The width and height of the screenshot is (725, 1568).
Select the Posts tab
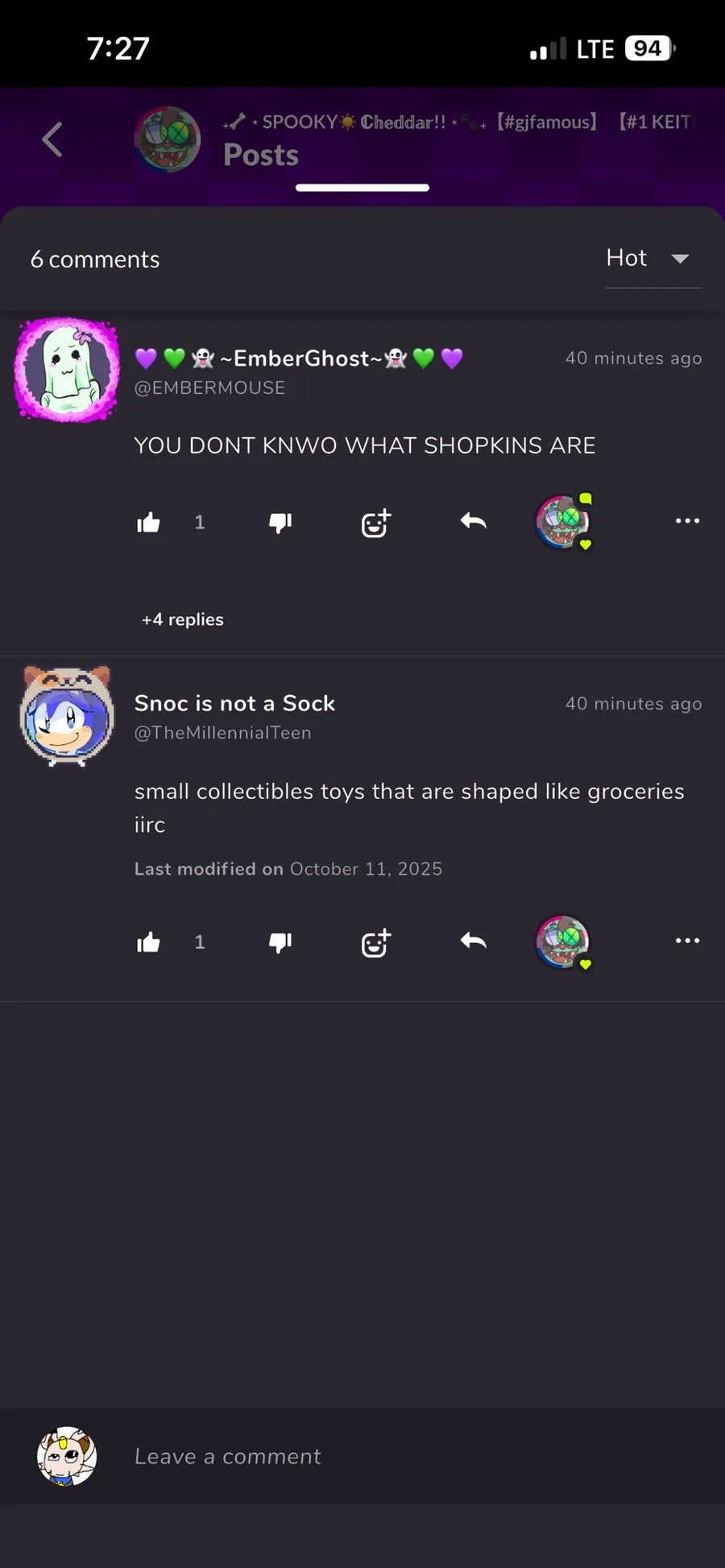261,155
